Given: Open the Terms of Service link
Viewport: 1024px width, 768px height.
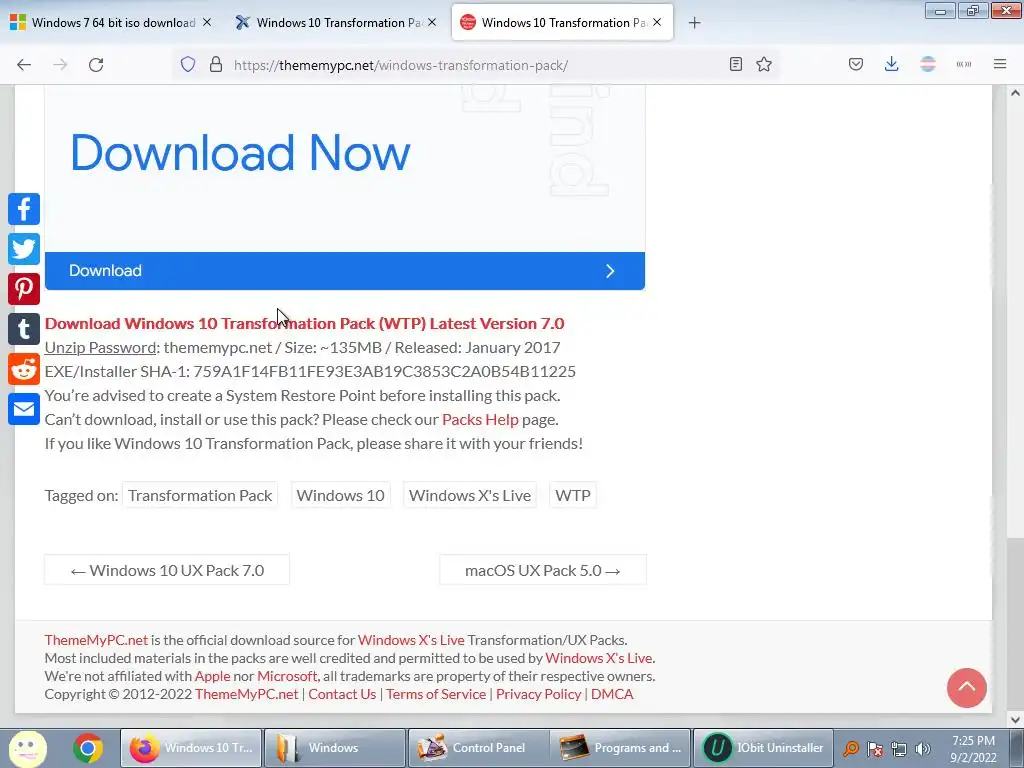Looking at the screenshot, I should [x=436, y=694].
